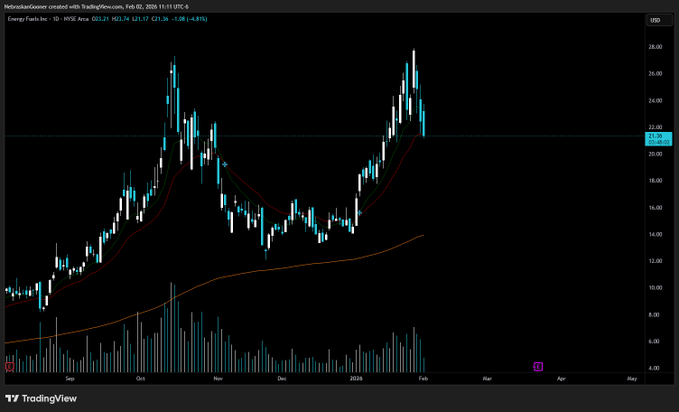This screenshot has width=679, height=412.
Task: Click the 28.00 price axis label
Action: click(x=655, y=47)
